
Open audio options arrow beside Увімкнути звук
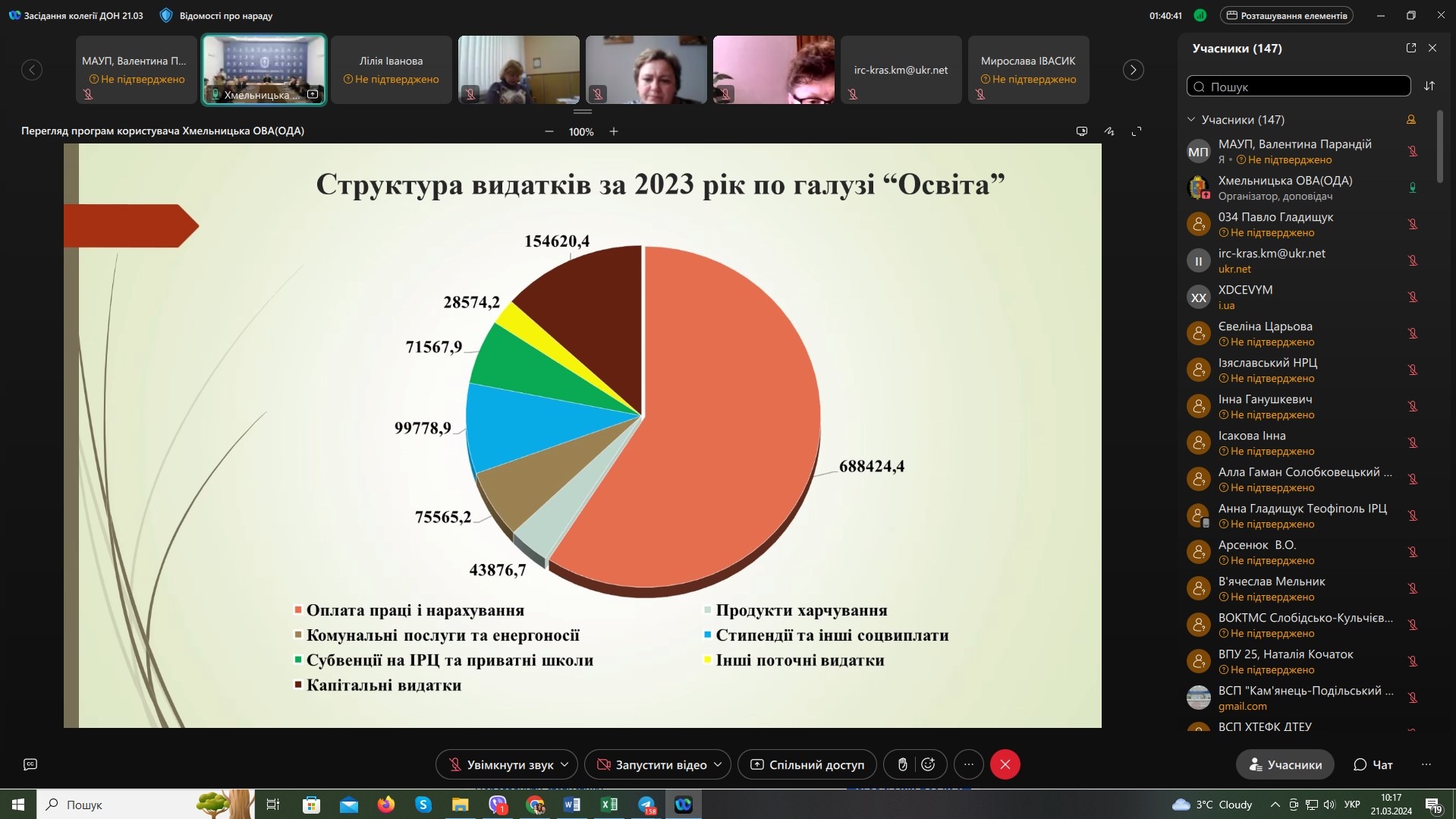(564, 764)
